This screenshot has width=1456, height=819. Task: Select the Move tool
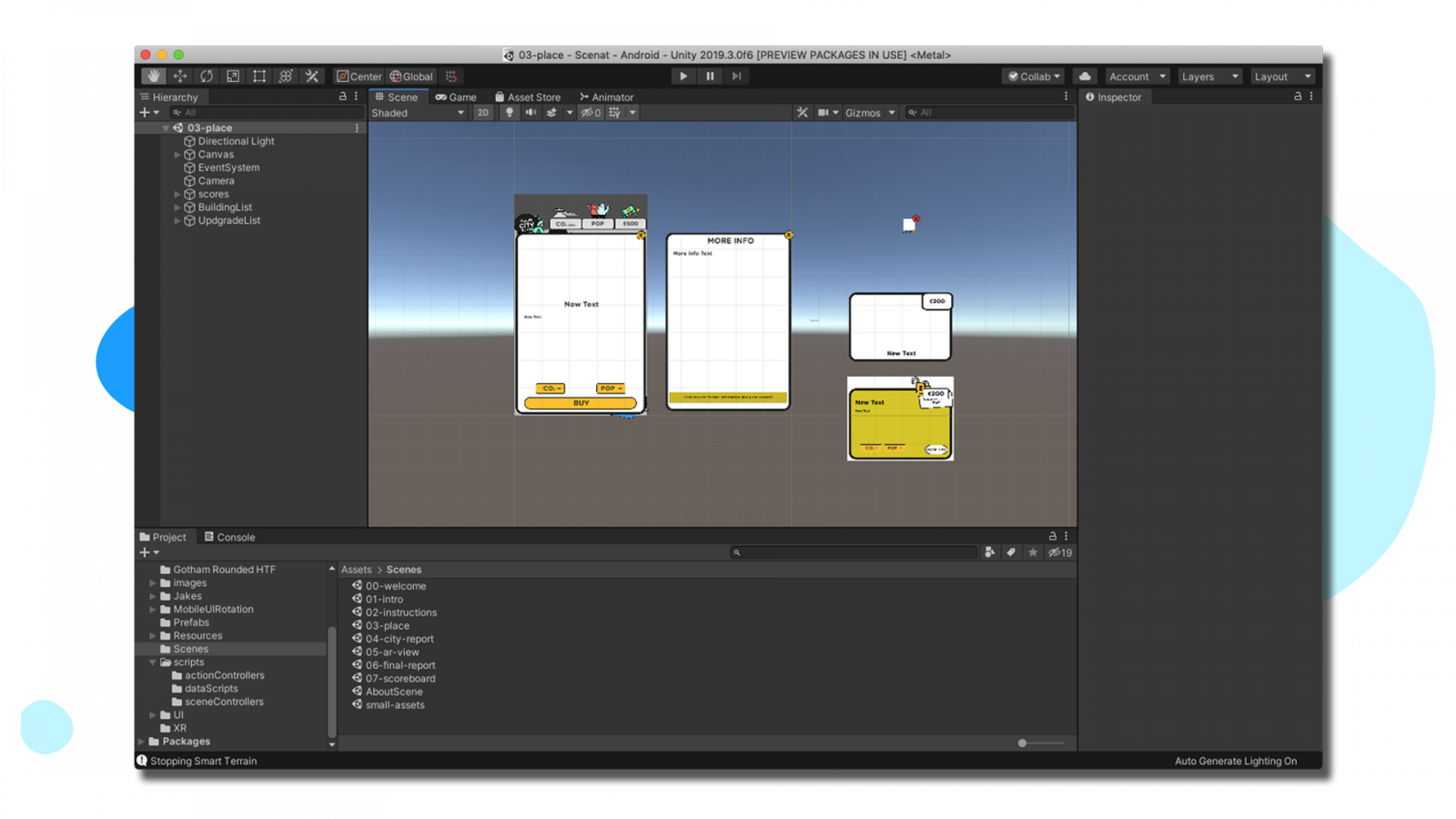180,76
